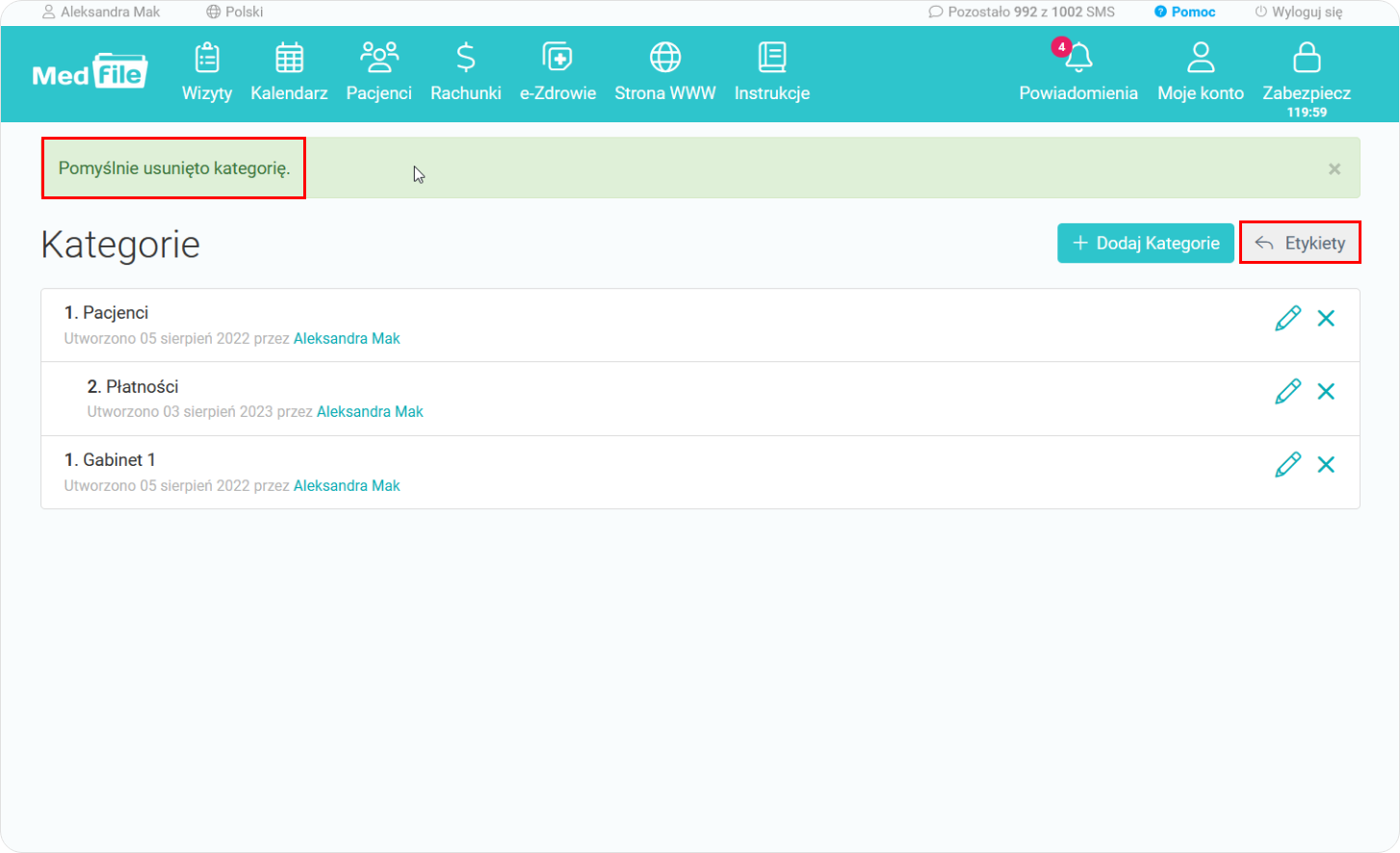This screenshot has height=853, width=1400.
Task: Select the '1. Pacjenci' category title
Action: [107, 313]
